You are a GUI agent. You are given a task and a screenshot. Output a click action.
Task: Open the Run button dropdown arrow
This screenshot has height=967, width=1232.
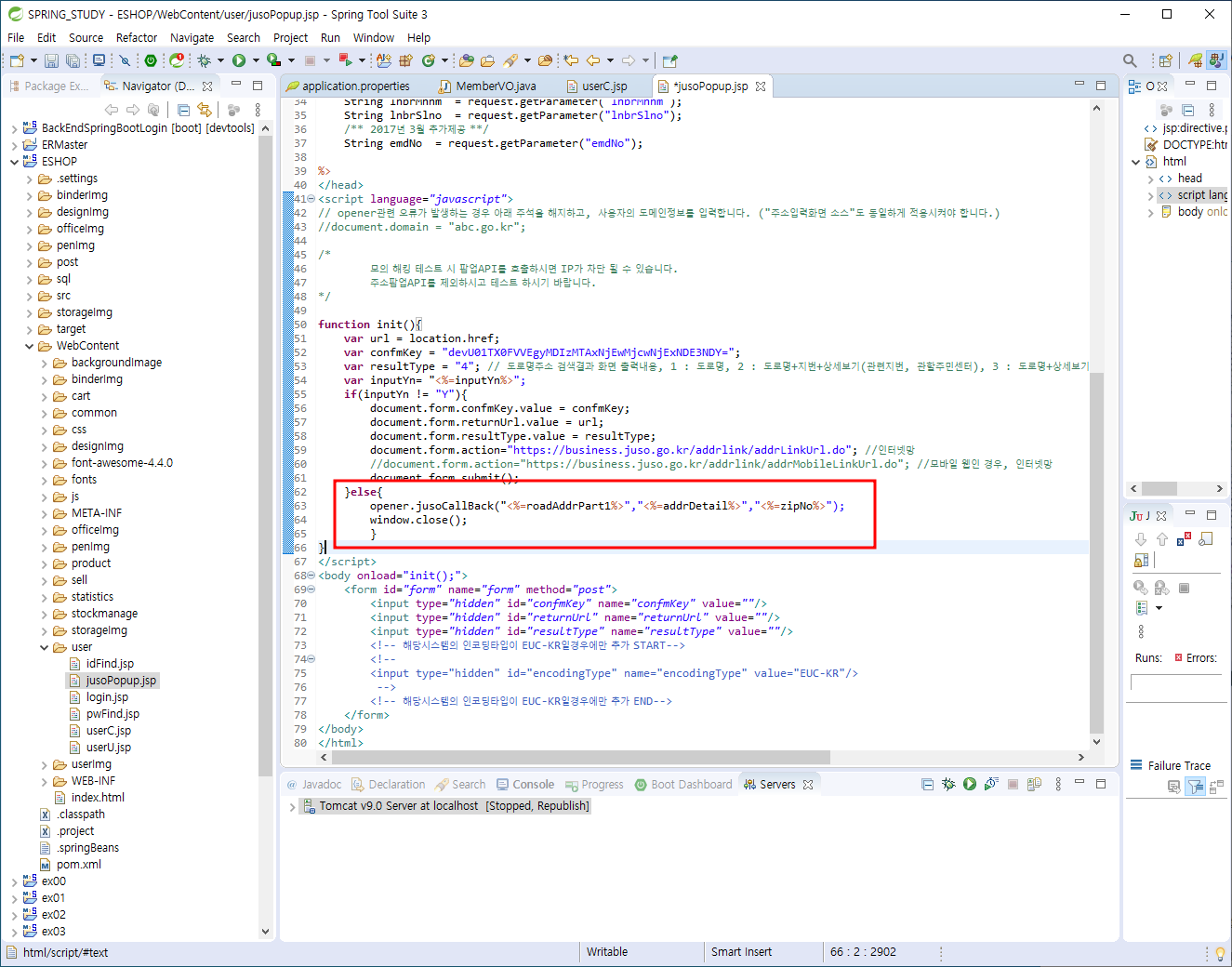[255, 60]
